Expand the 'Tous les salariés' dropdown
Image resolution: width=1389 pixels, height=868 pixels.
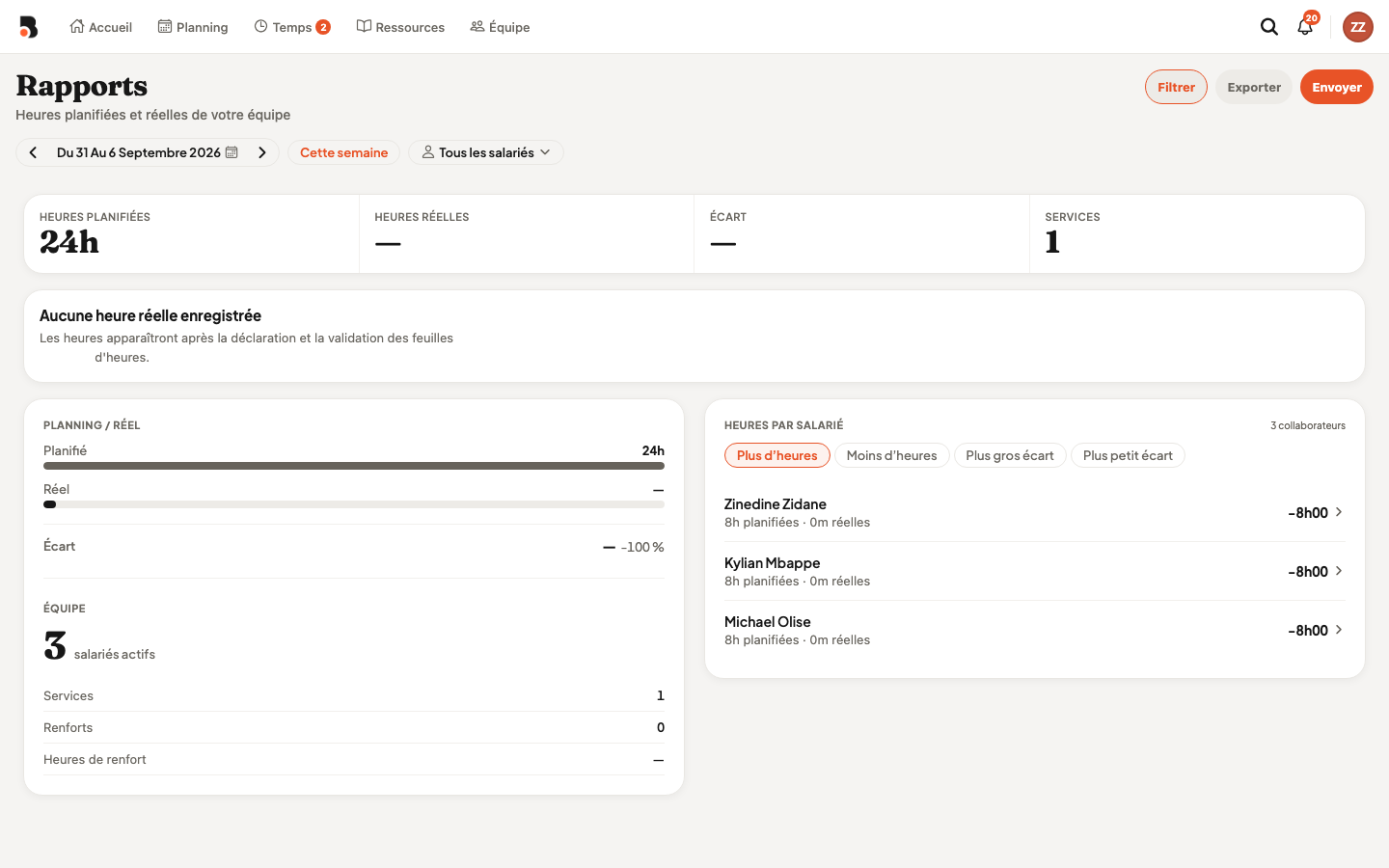486,152
